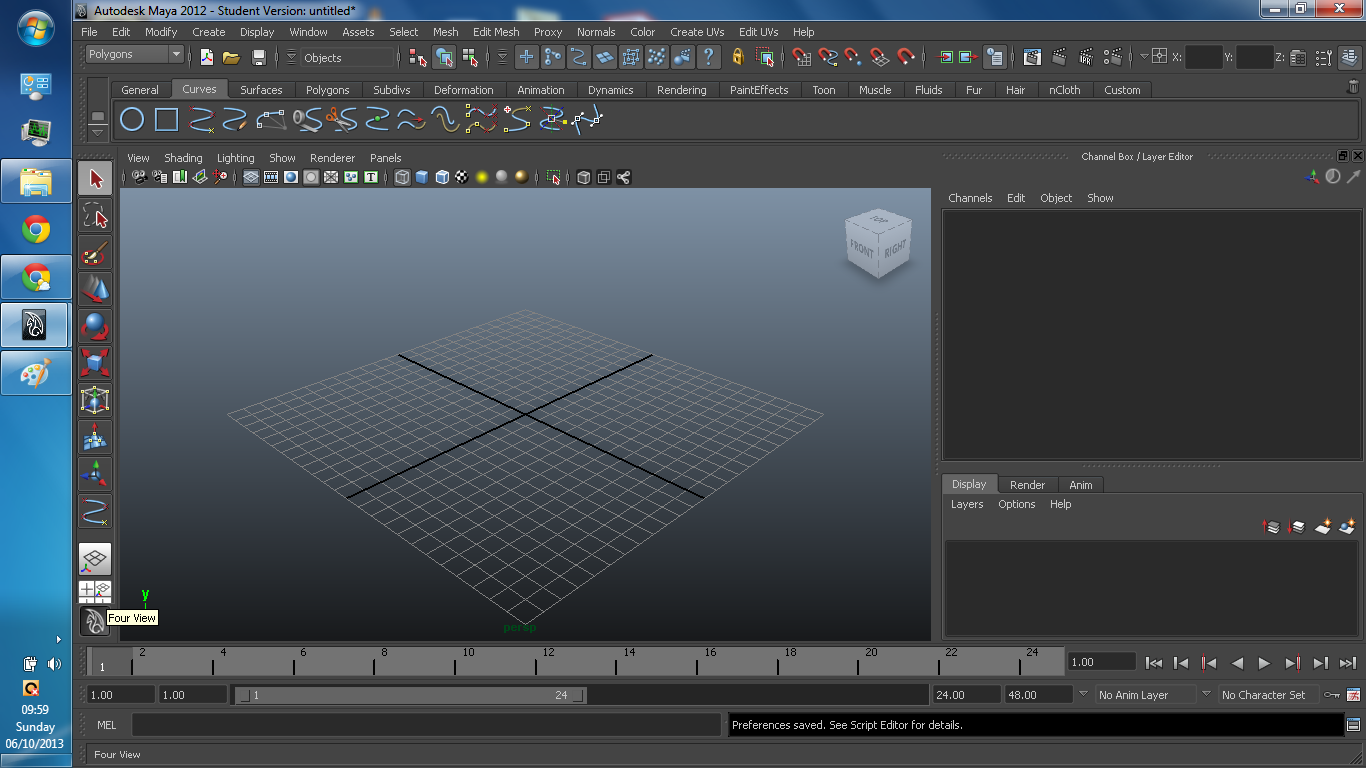
Task: Enable select by component type icon
Action: click(x=471, y=57)
